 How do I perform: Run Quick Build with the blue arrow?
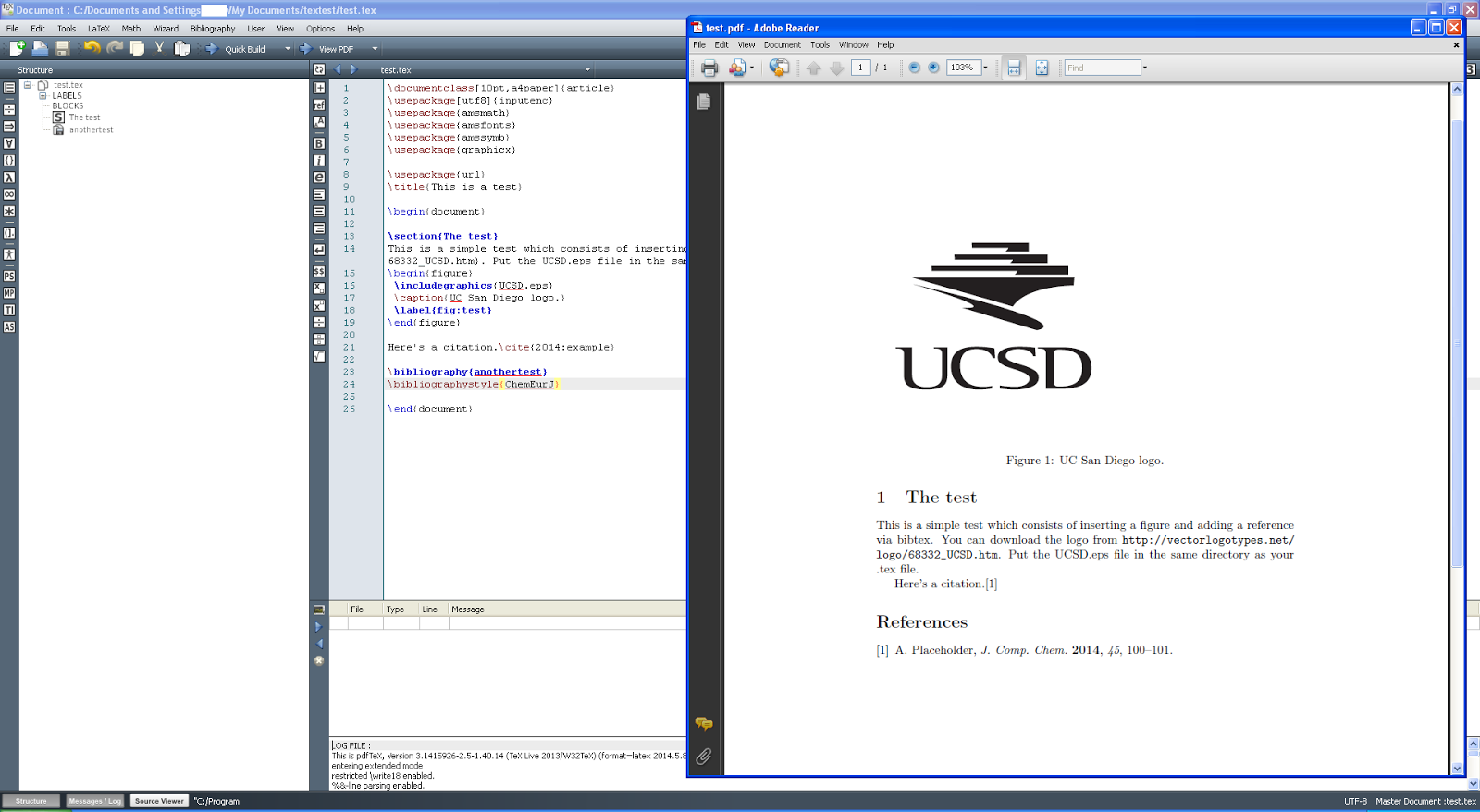coord(211,48)
